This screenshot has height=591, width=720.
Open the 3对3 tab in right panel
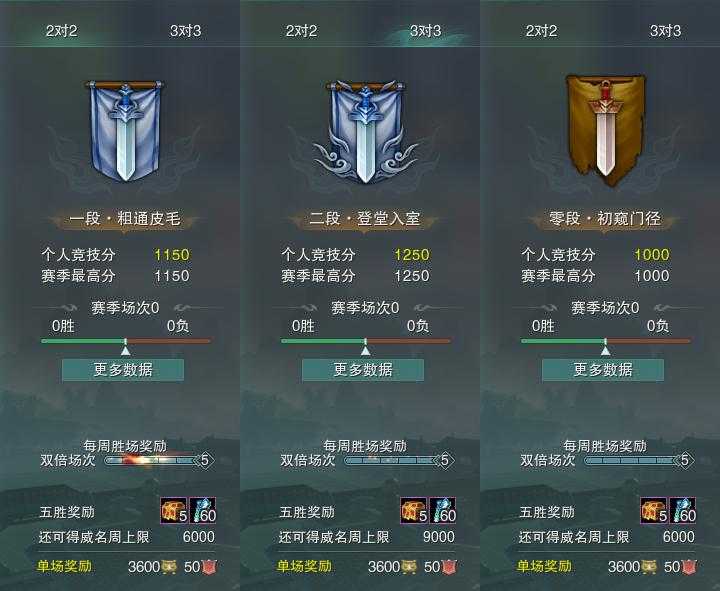[x=665, y=31]
